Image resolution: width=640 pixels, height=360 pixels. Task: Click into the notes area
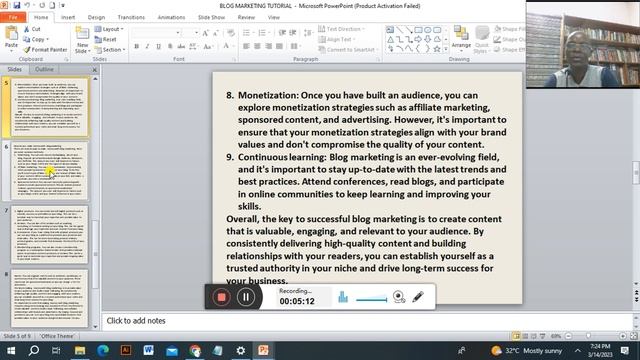pyautogui.click(x=366, y=321)
